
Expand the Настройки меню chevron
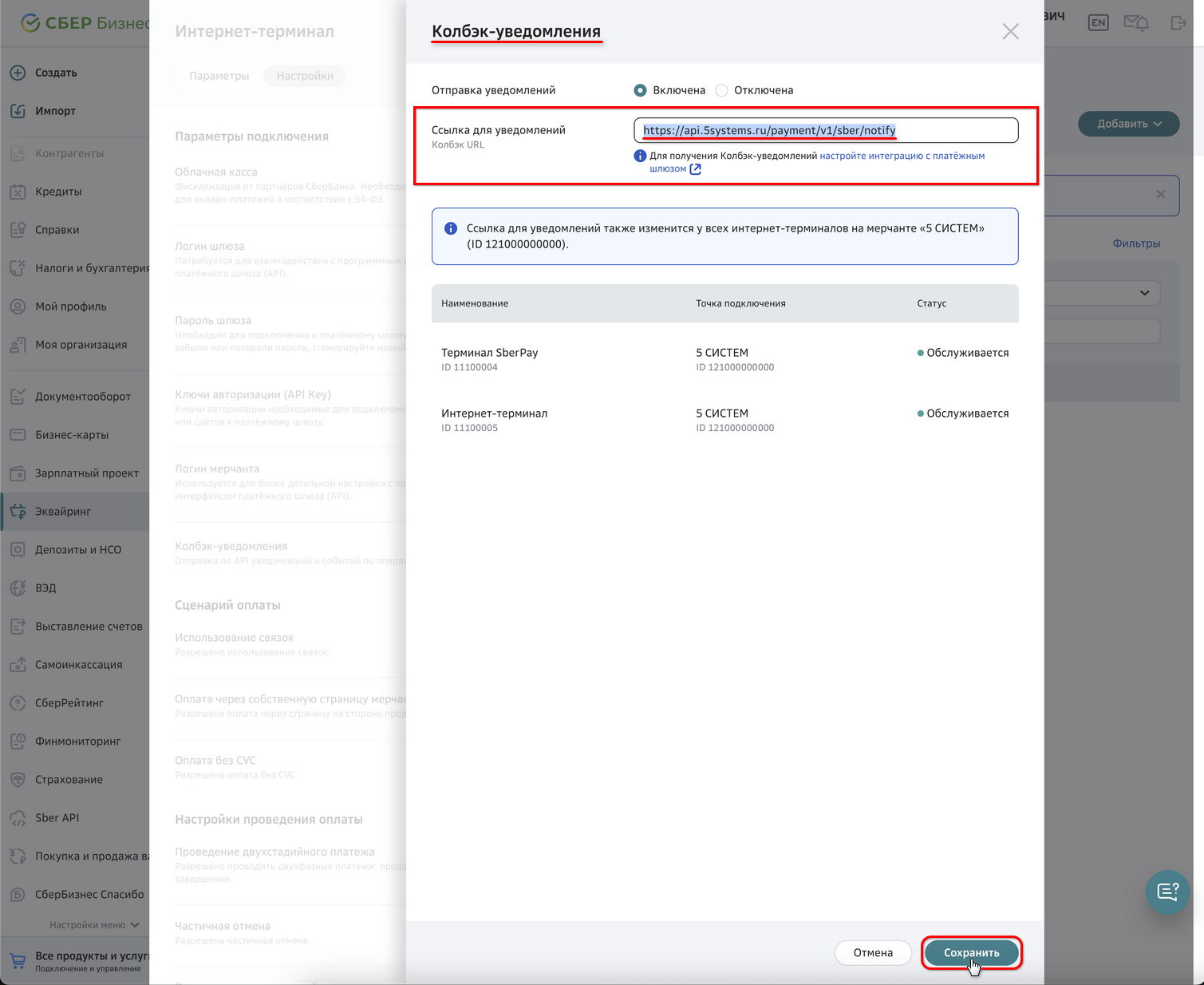[x=135, y=925]
